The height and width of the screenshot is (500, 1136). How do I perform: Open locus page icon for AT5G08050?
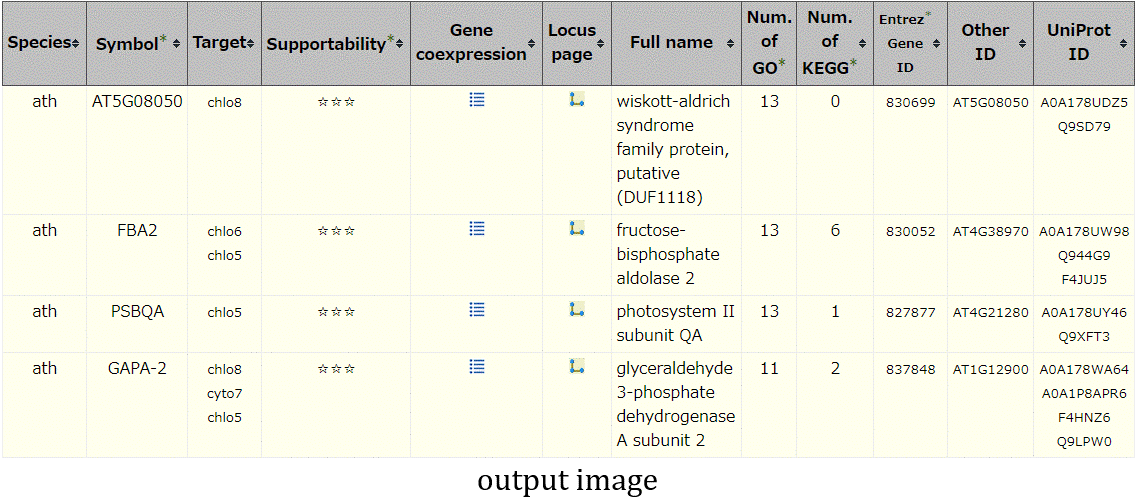[577, 100]
